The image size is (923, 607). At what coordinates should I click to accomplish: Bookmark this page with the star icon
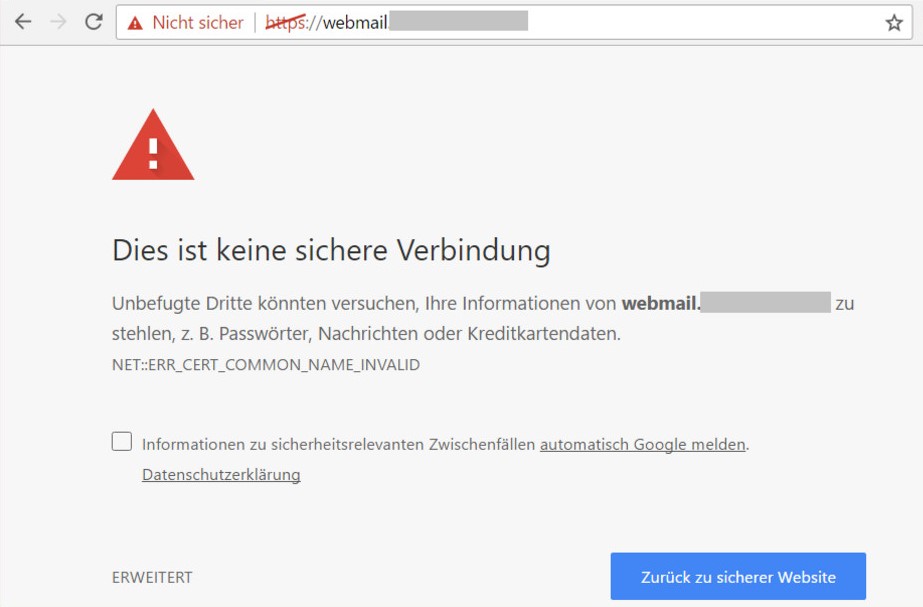pyautogui.click(x=893, y=23)
